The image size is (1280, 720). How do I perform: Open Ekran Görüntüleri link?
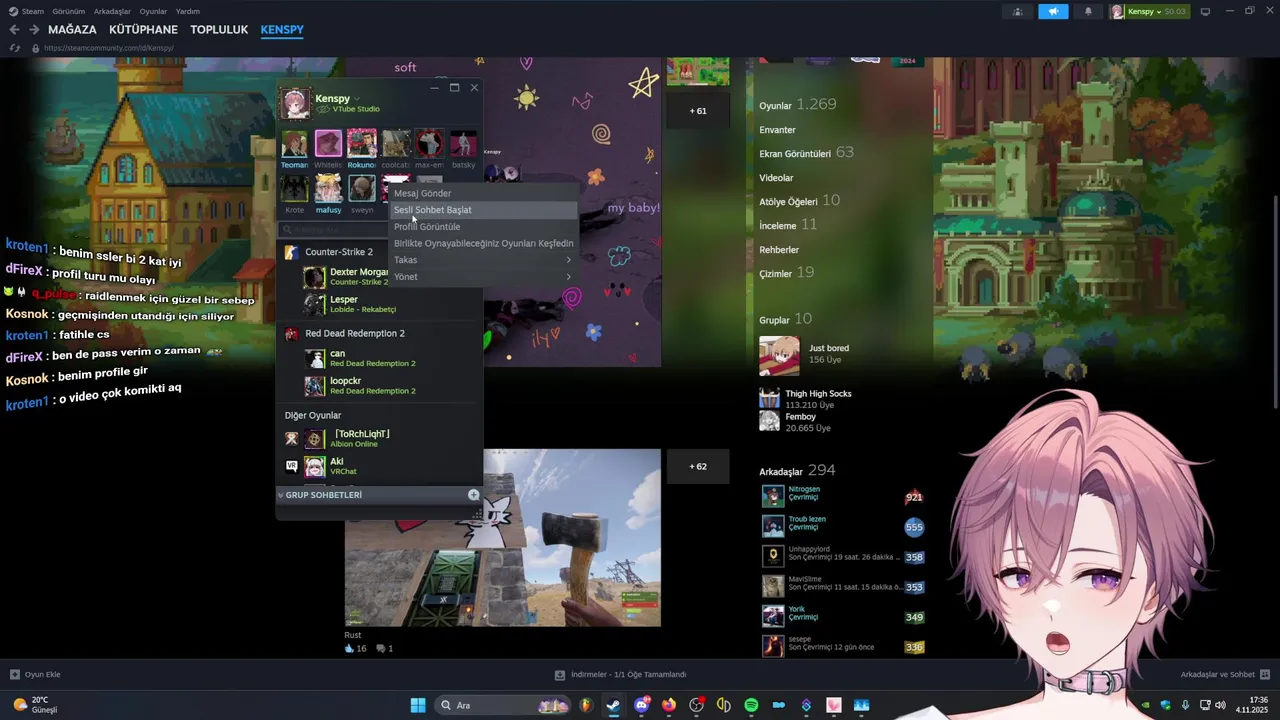pos(806,153)
